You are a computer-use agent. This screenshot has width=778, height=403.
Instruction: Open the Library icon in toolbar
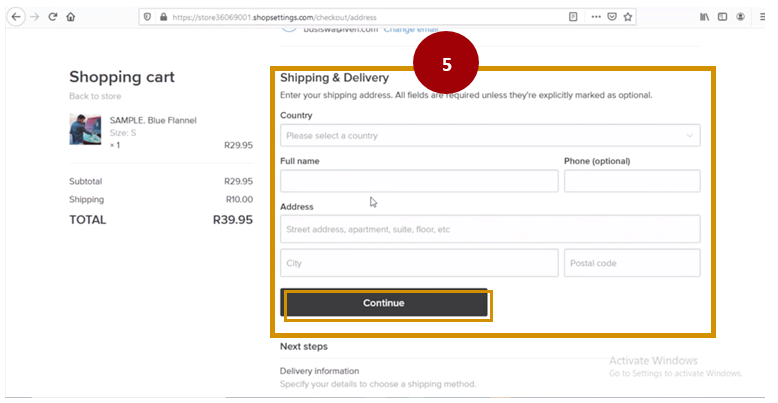click(705, 17)
